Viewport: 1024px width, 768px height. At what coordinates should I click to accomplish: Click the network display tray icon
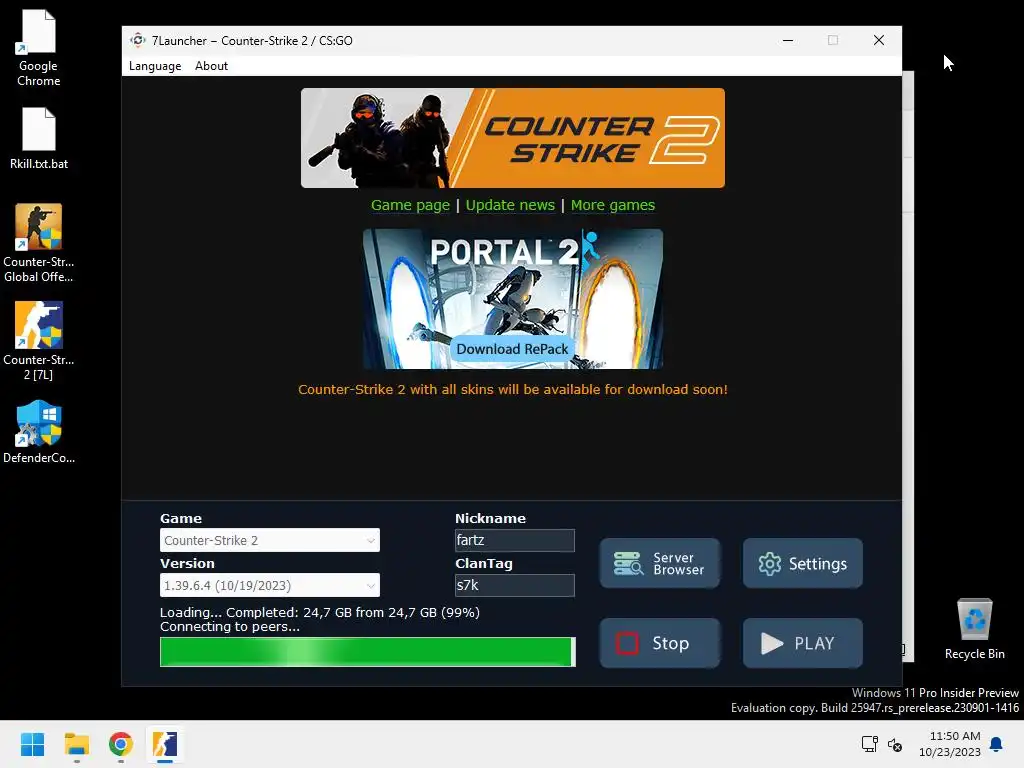[x=870, y=744]
